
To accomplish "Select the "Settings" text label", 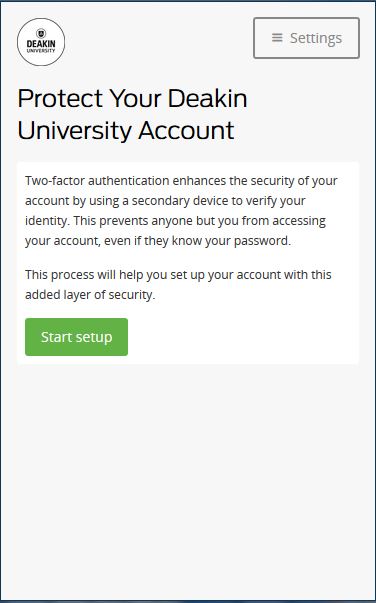I will (316, 38).
